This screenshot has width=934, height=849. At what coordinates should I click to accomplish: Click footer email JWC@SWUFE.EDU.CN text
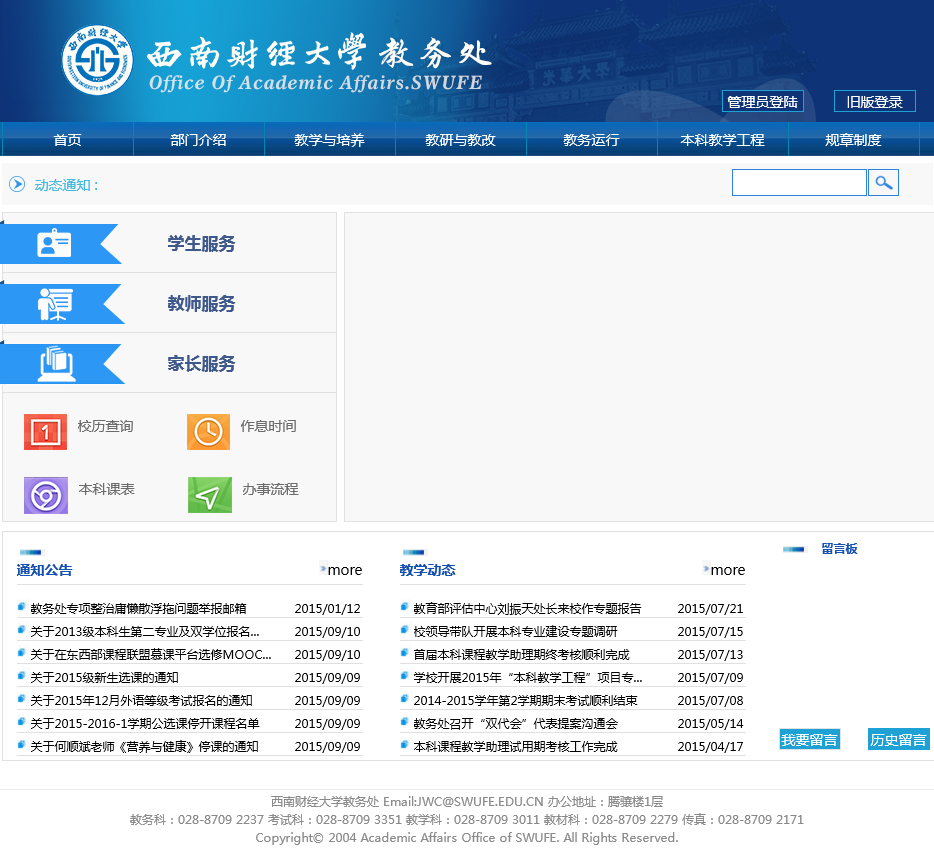(x=480, y=801)
